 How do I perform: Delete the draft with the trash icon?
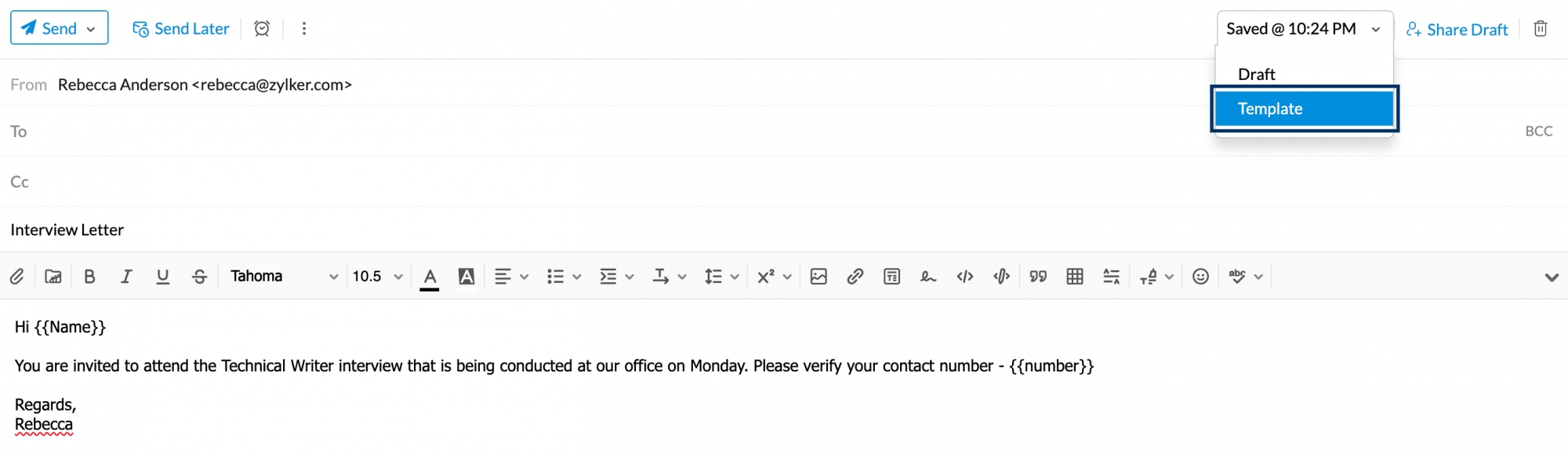pos(1540,29)
